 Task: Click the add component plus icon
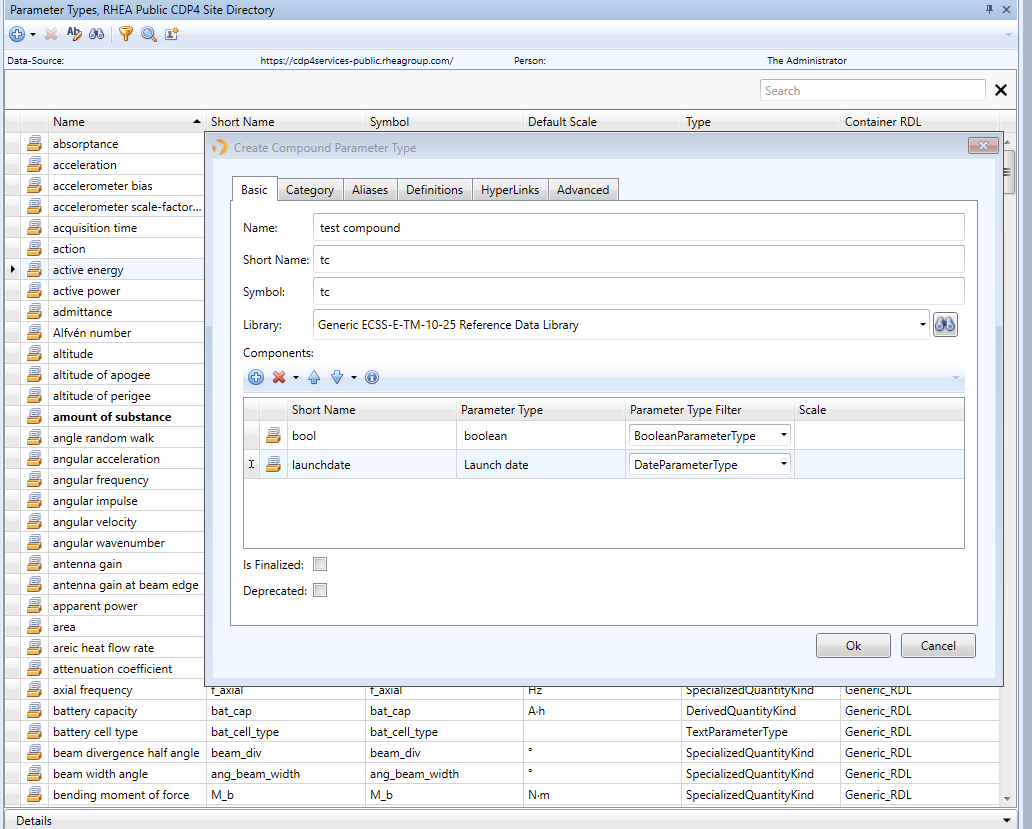pyautogui.click(x=255, y=377)
